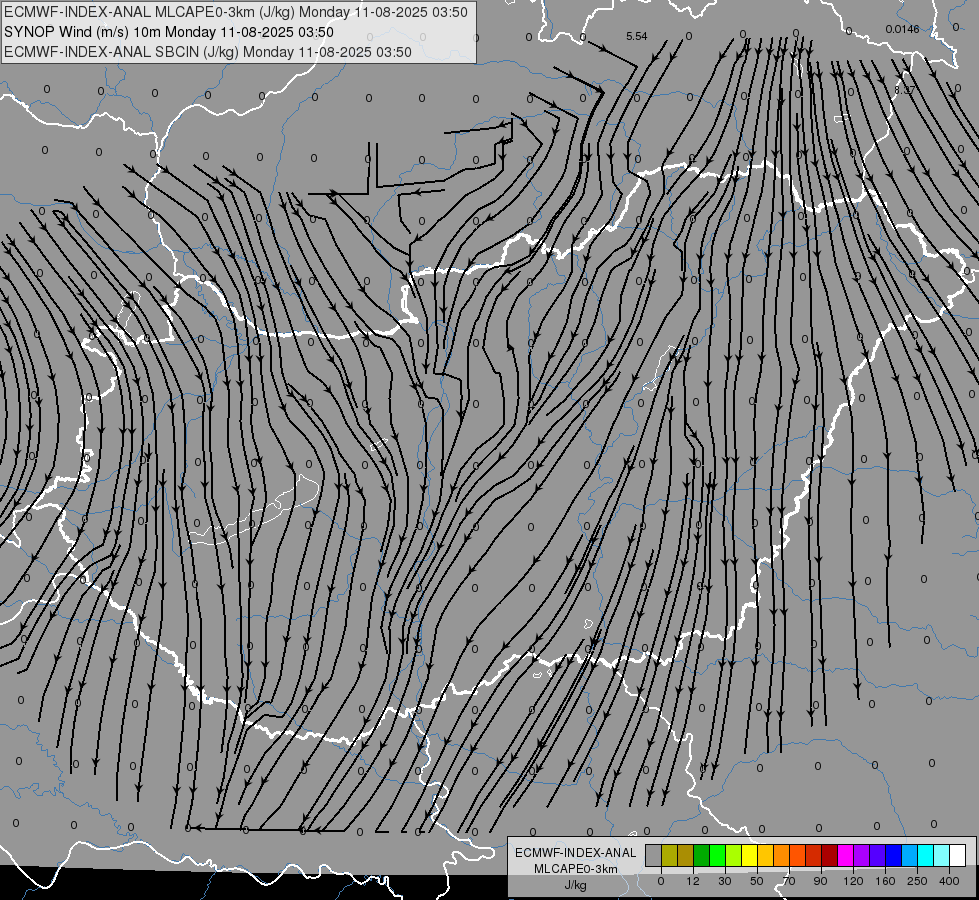Click the map value 8.37

905,90
